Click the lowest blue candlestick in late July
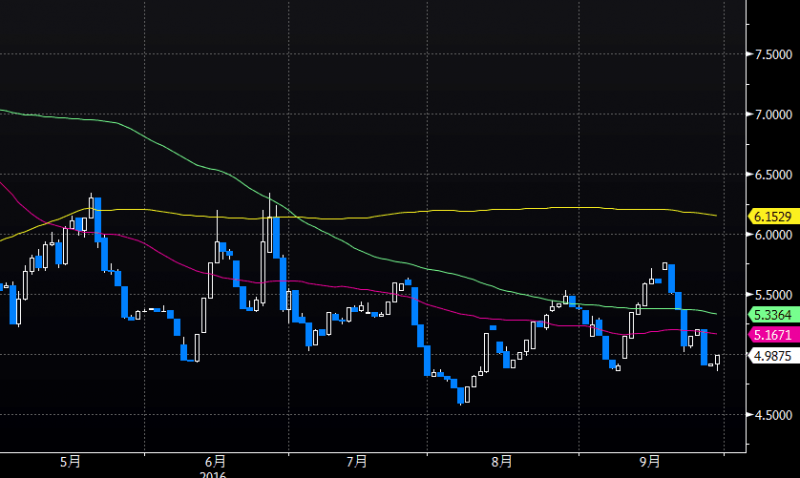This screenshot has height=478, width=800. (461, 395)
